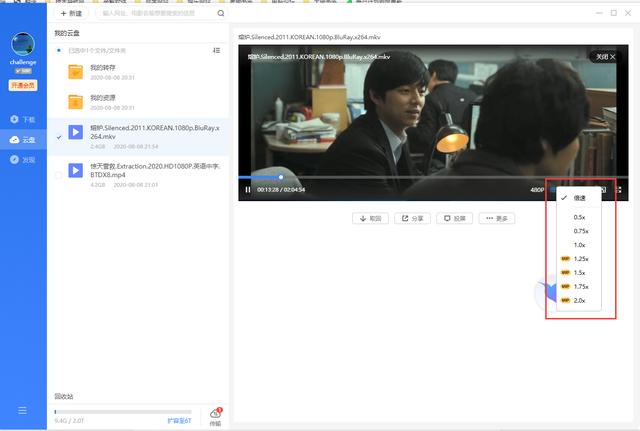This screenshot has width=640, height=431.
Task: Click the challenge user avatar
Action: 22,46
